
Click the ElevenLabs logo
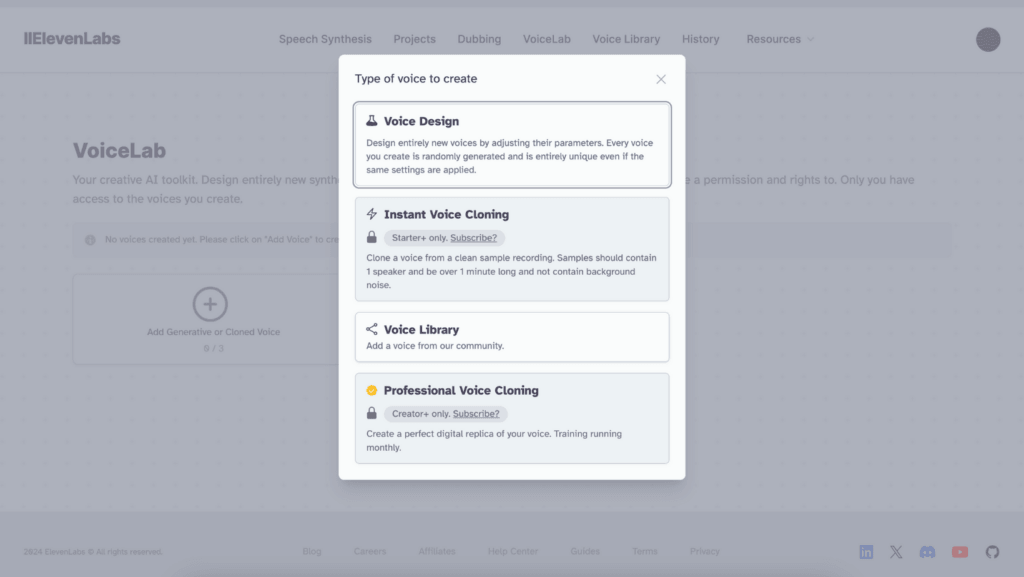(x=71, y=38)
